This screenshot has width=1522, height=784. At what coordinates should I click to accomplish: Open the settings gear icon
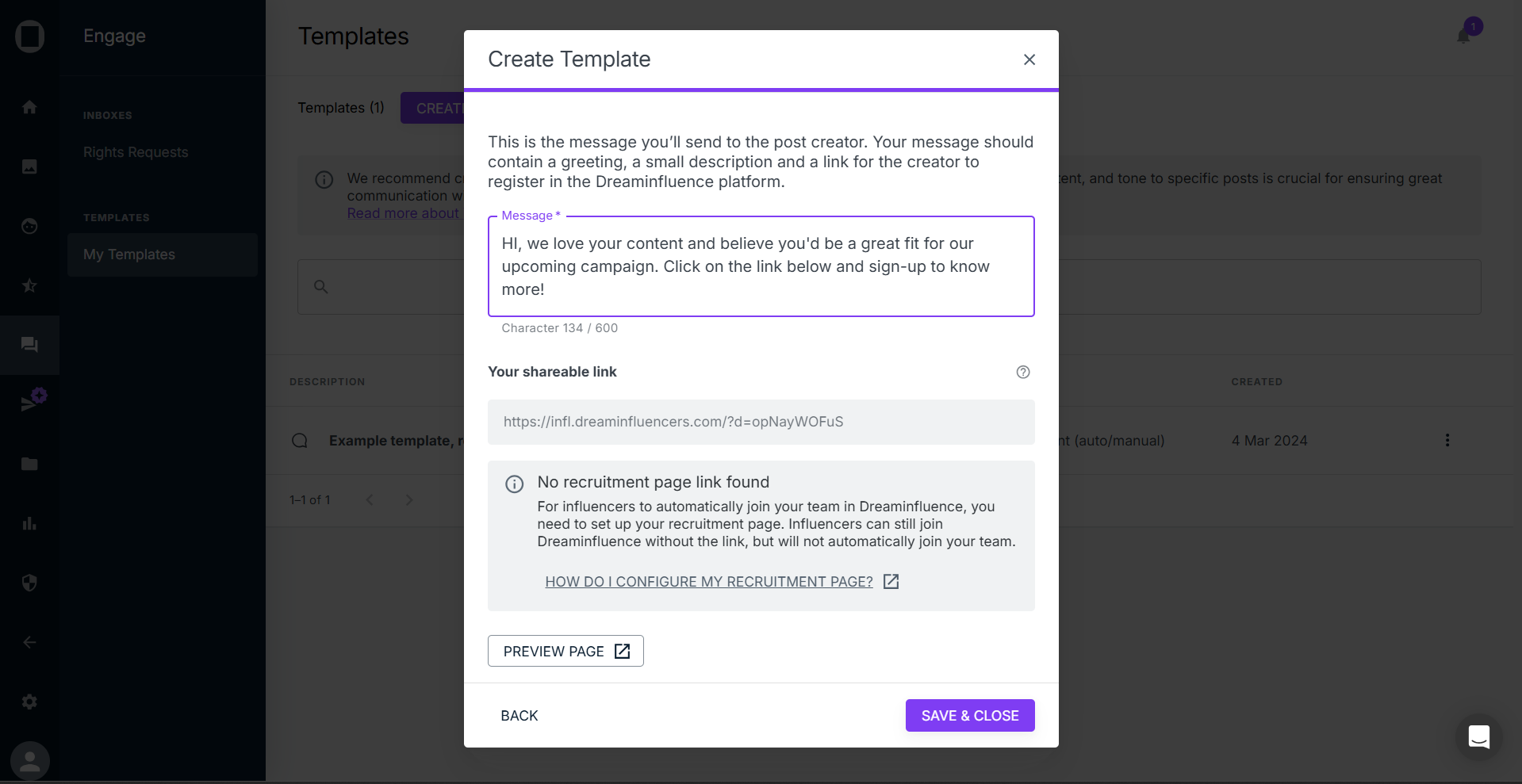click(x=29, y=702)
